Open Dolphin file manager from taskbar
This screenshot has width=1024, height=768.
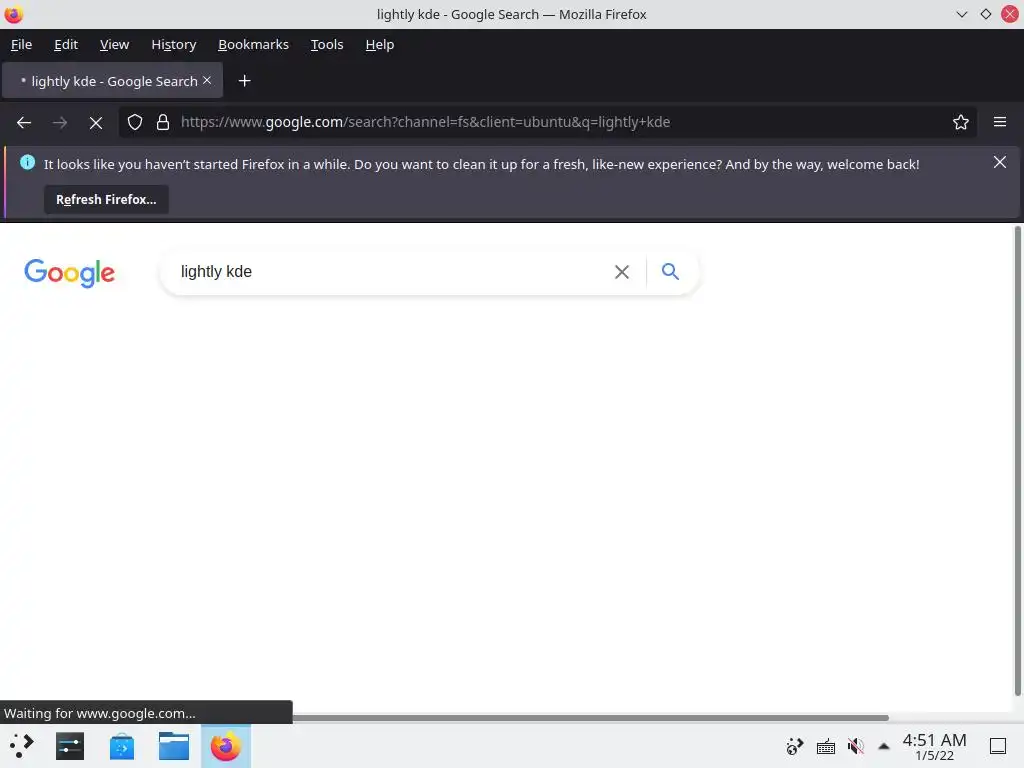pos(174,746)
